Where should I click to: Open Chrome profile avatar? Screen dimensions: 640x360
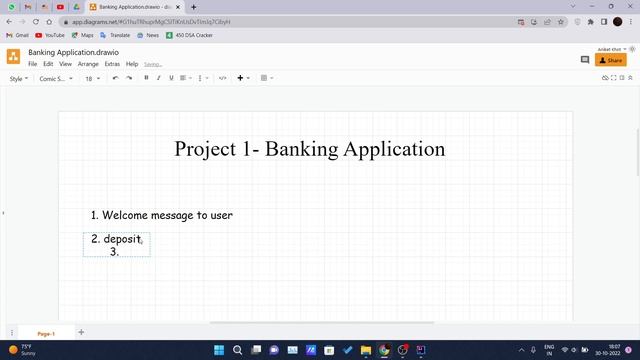(618, 22)
